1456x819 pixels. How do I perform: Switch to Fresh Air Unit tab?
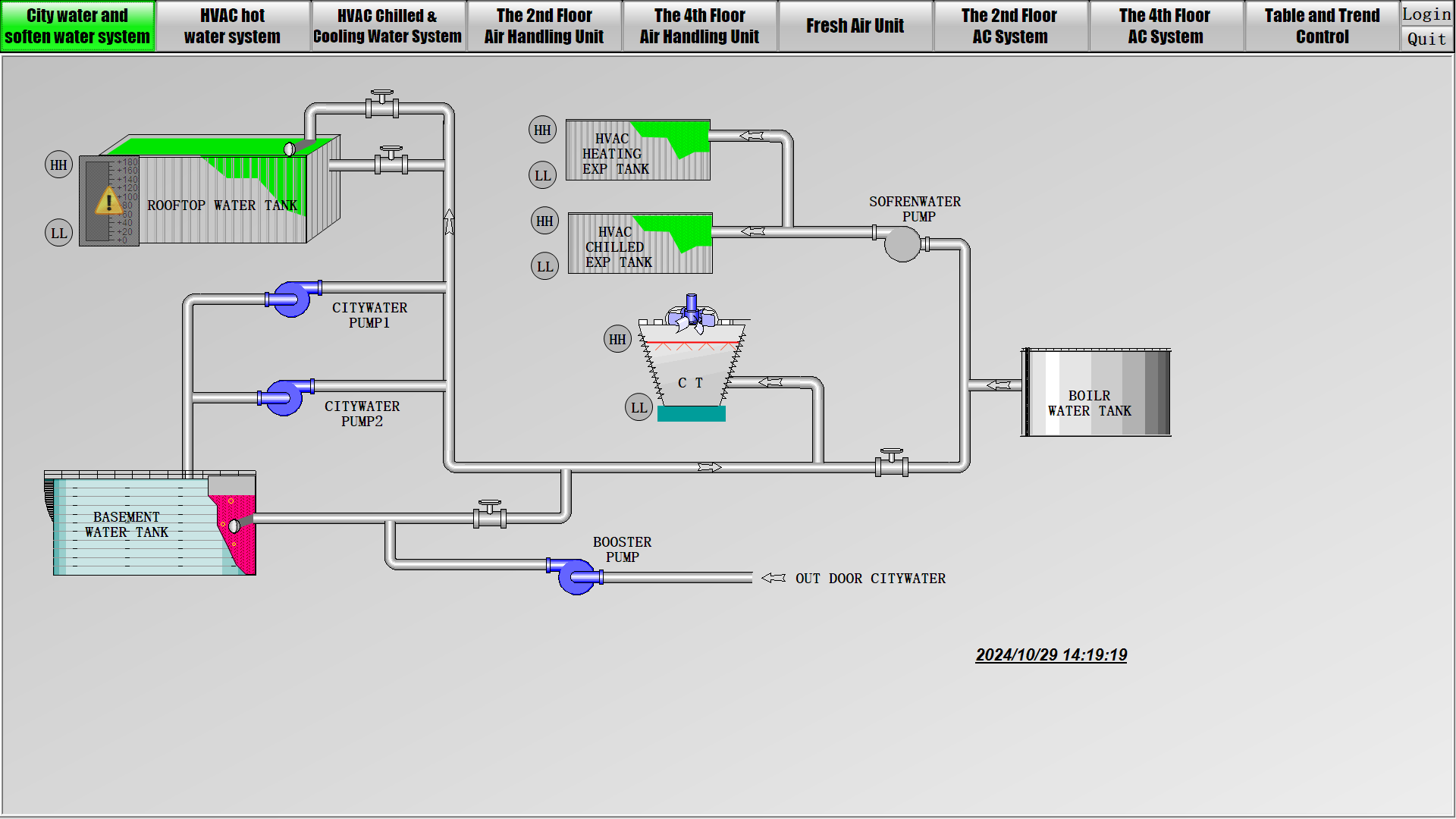855,26
